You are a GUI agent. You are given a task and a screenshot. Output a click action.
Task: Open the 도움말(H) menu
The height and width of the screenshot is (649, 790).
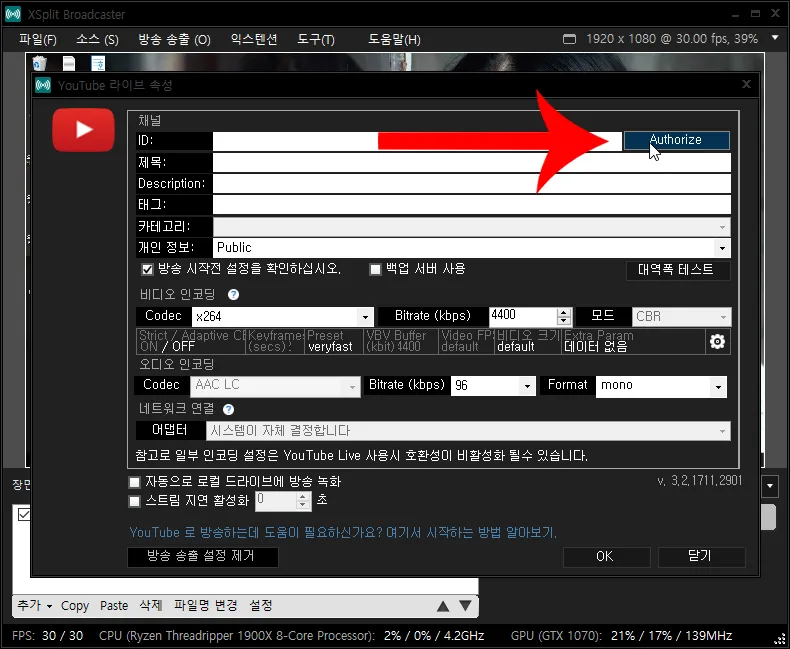394,39
